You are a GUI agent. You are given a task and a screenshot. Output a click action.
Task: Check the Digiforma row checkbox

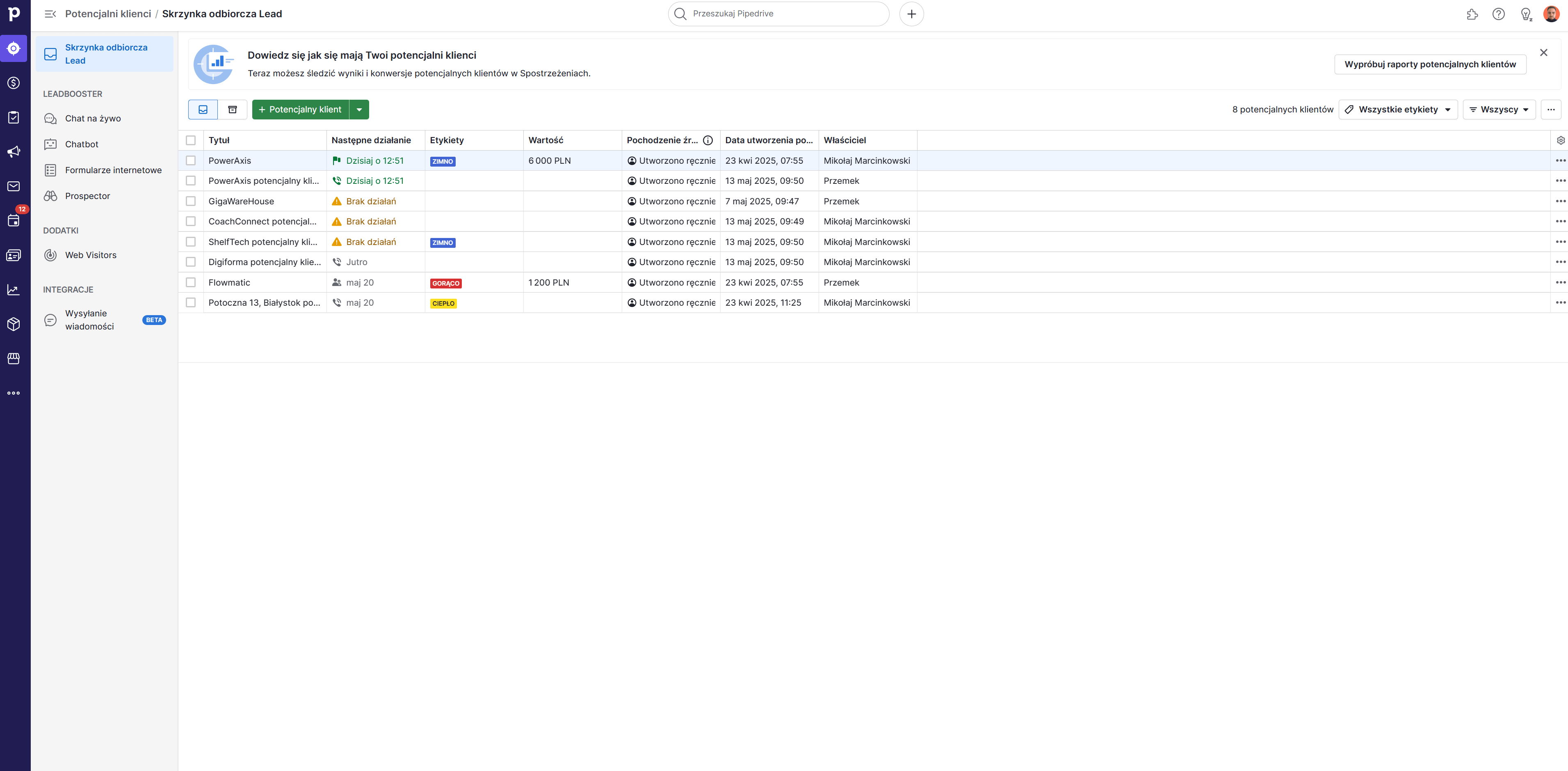tap(191, 262)
